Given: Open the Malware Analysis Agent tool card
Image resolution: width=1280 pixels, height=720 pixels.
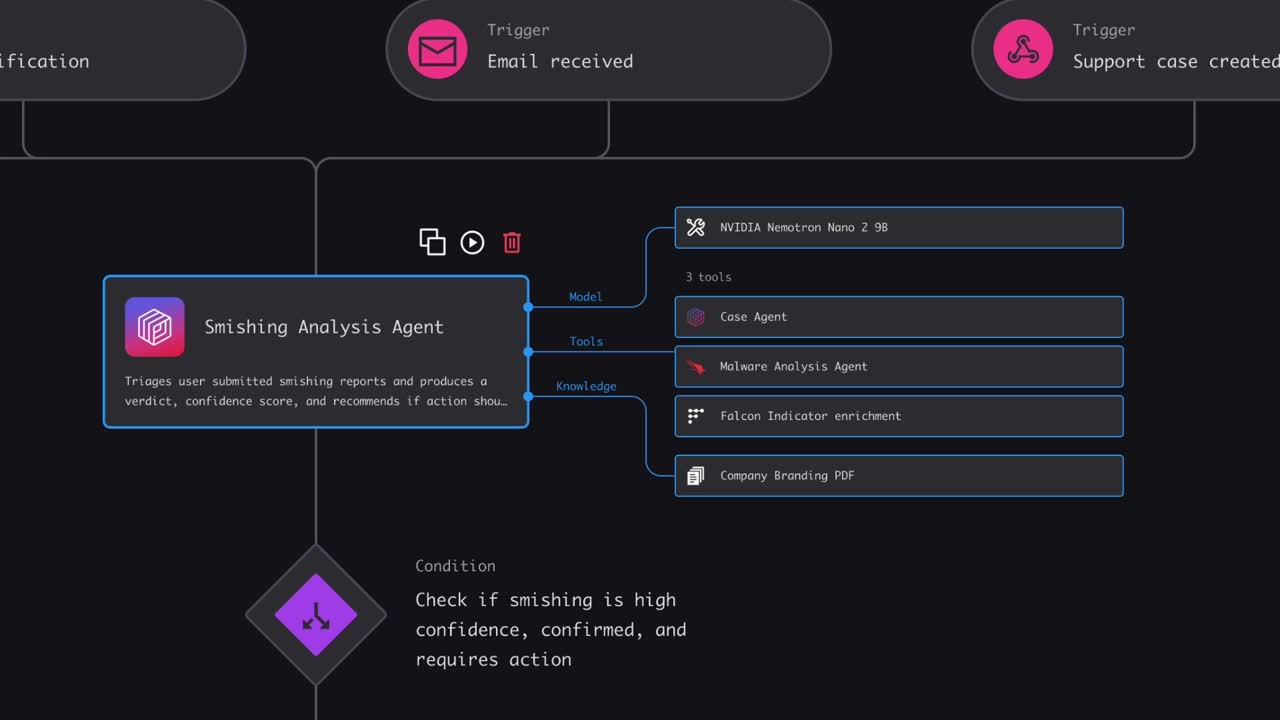Looking at the screenshot, I should pyautogui.click(x=898, y=366).
